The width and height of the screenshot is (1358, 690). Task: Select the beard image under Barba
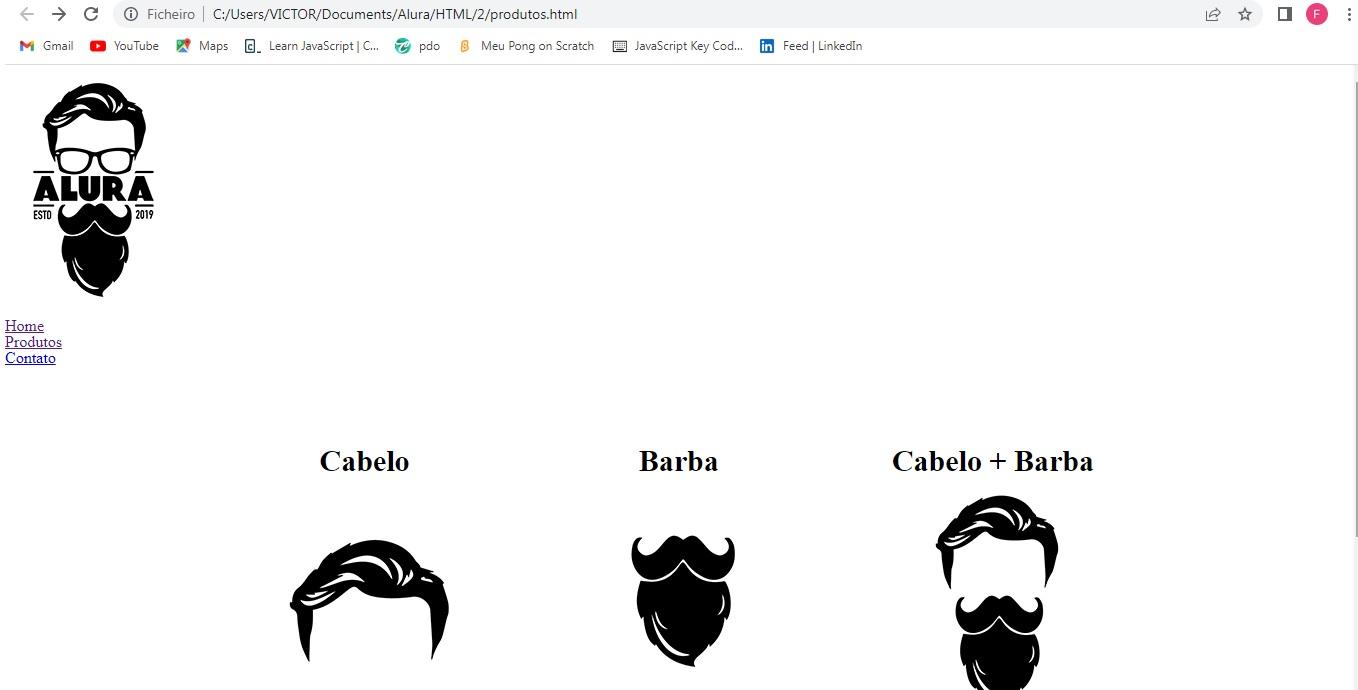click(x=683, y=601)
